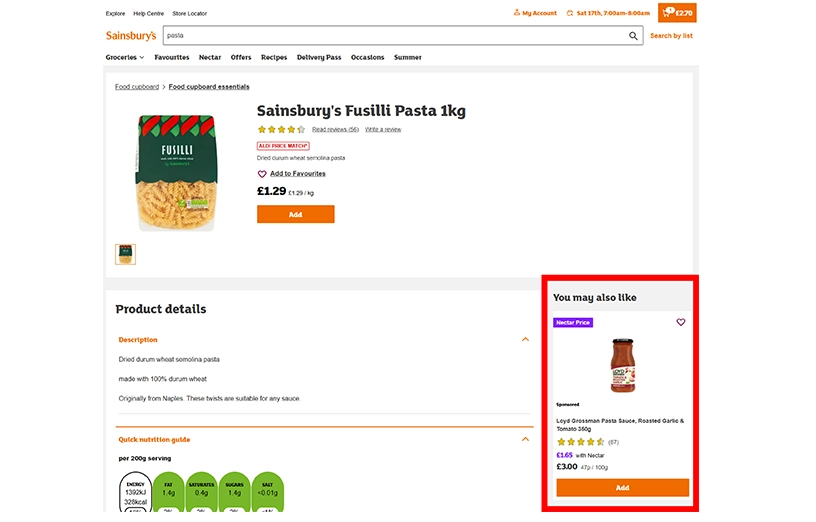Open the Groceries dropdown menu
This screenshot has width=816, height=522.
pyautogui.click(x=125, y=58)
